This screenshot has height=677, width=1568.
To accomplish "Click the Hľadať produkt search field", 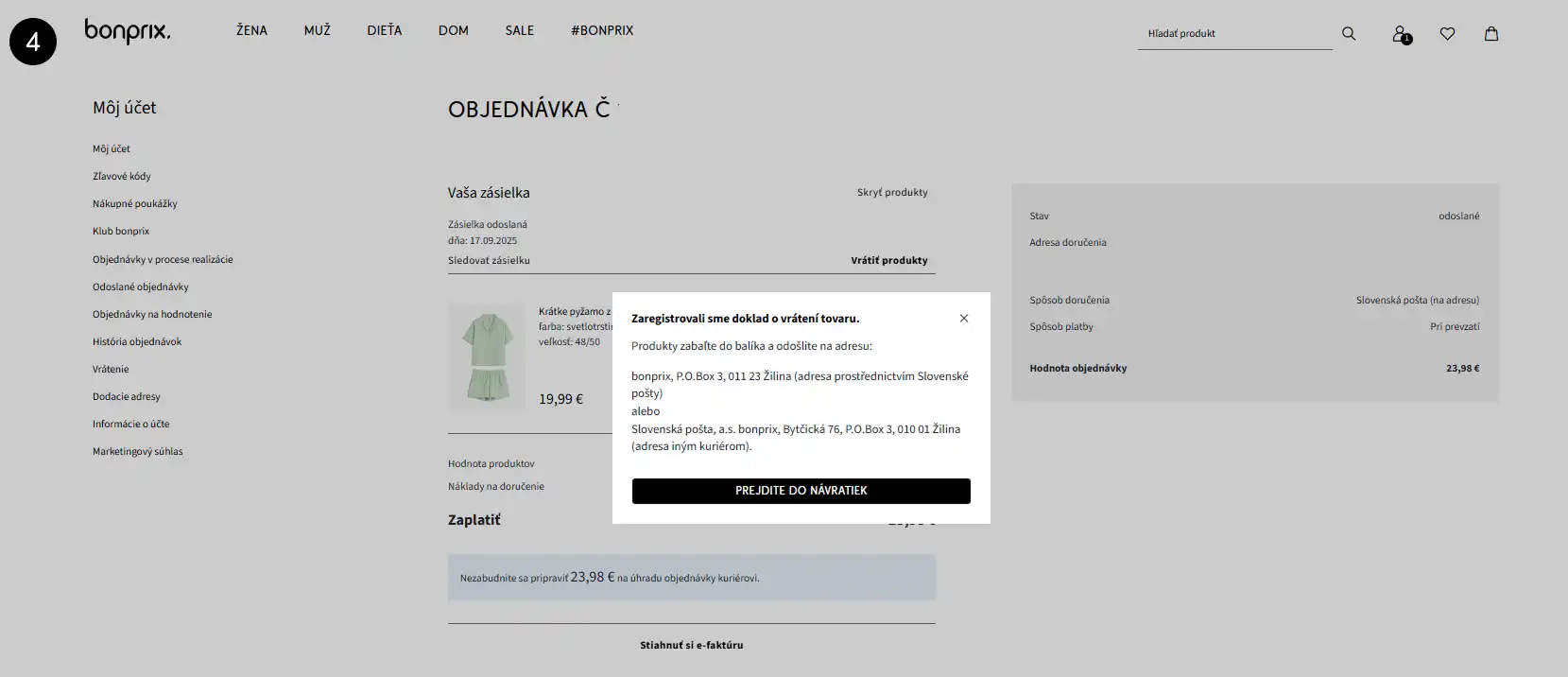I will coord(1233,34).
